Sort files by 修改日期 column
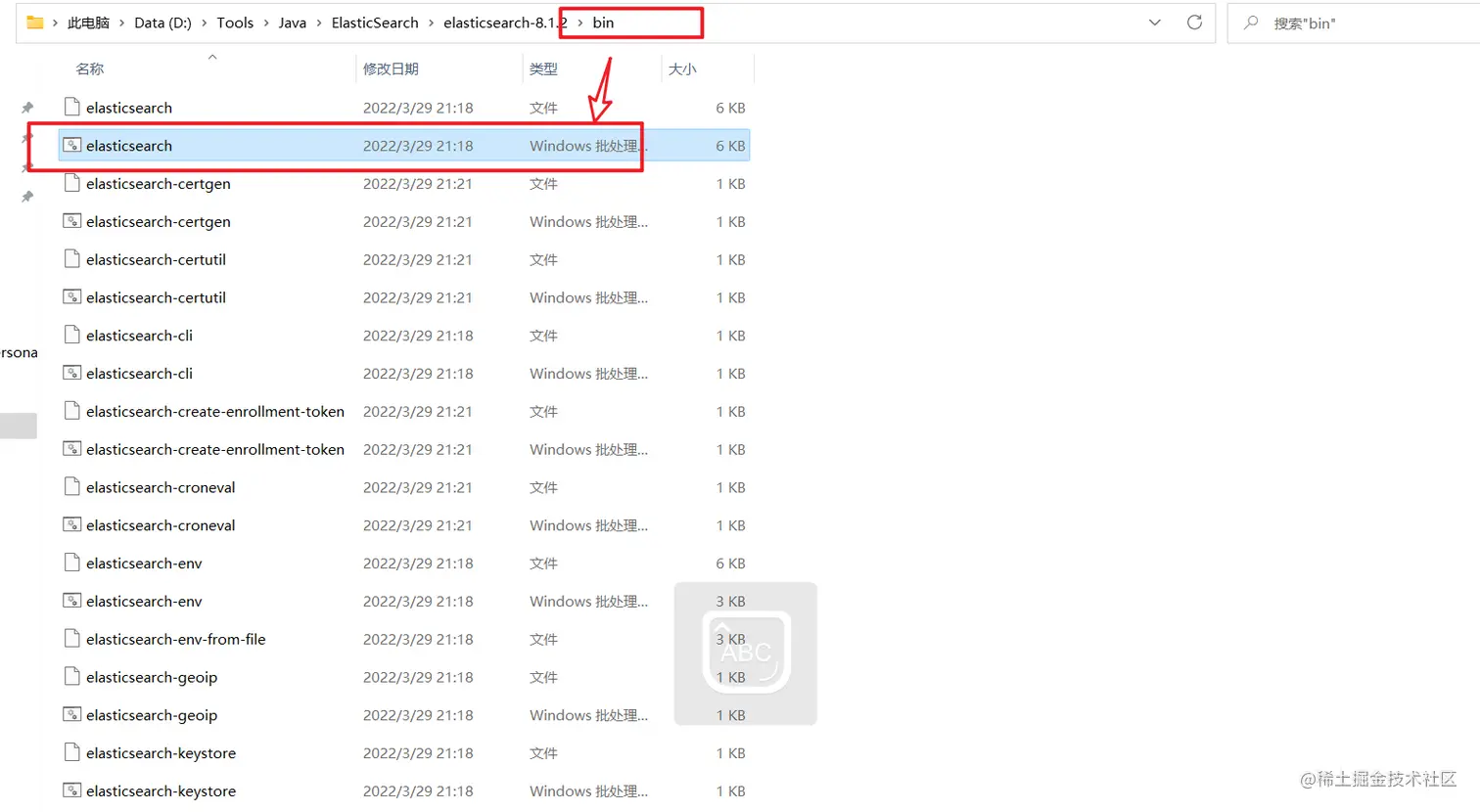The height and width of the screenshot is (812, 1480). [x=391, y=69]
